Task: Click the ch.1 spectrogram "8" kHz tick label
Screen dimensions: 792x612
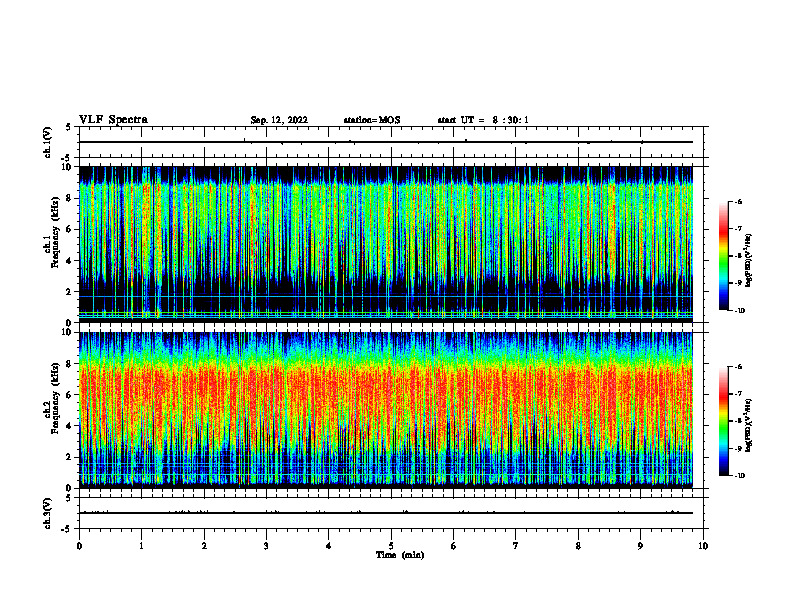Action: [70, 198]
